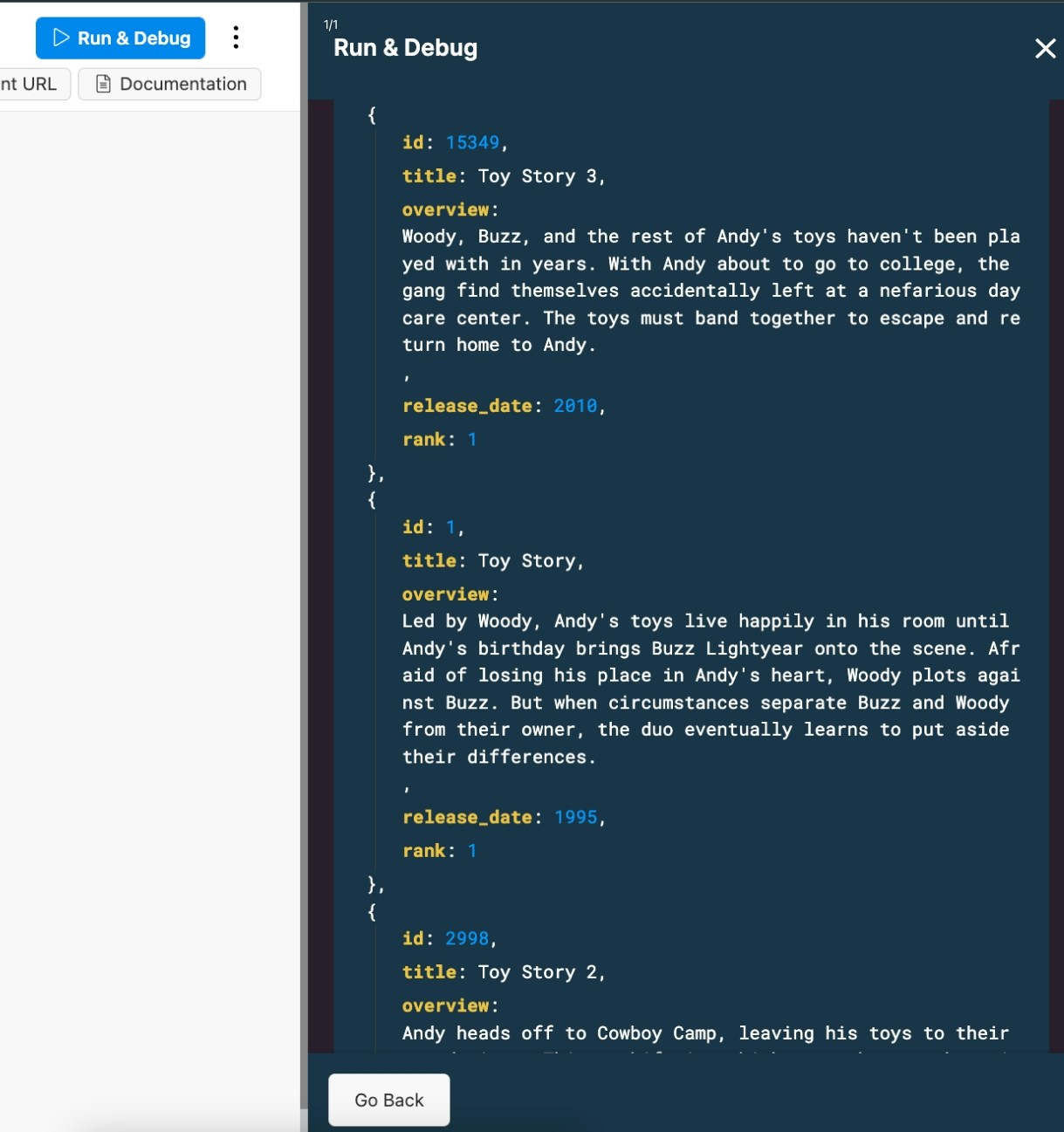This screenshot has height=1132, width=1064.
Task: Click the overview line Andy heads off to Cowboy Camp
Action: pyautogui.click(x=705, y=1033)
